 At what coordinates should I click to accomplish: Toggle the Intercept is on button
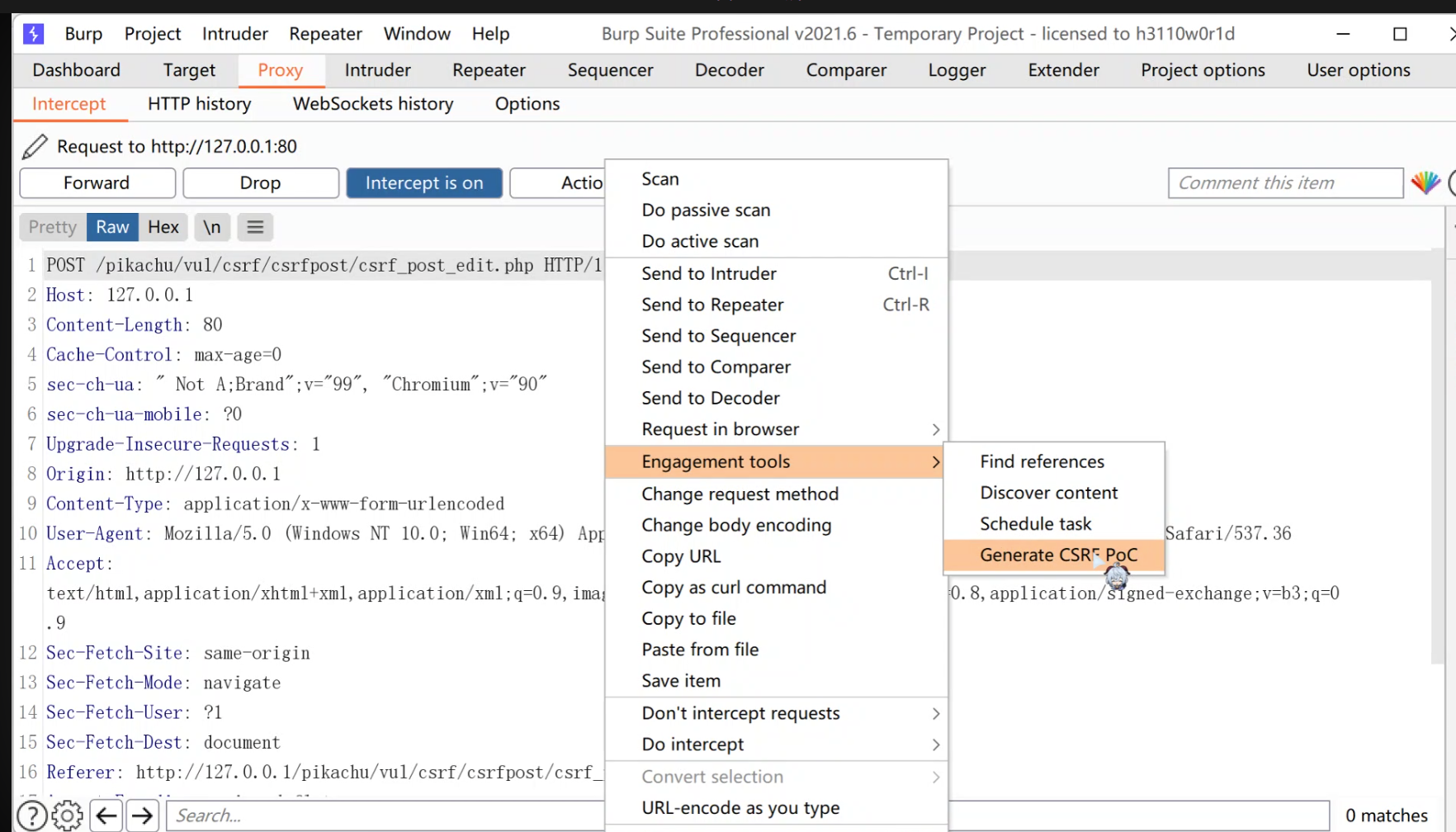pyautogui.click(x=424, y=183)
